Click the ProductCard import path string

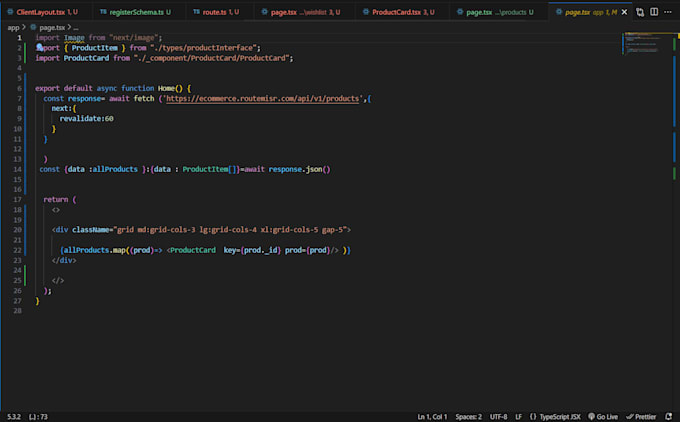coord(213,58)
